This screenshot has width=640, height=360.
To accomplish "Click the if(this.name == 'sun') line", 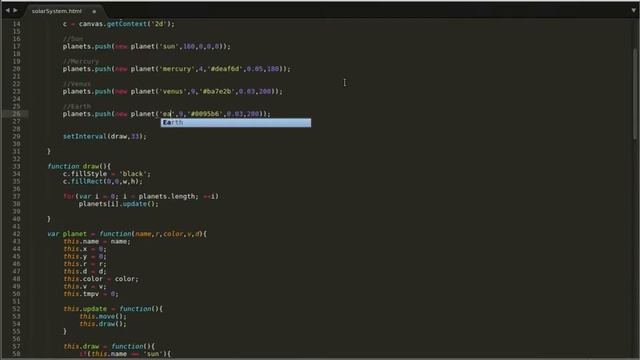I will pyautogui.click(x=124, y=354).
